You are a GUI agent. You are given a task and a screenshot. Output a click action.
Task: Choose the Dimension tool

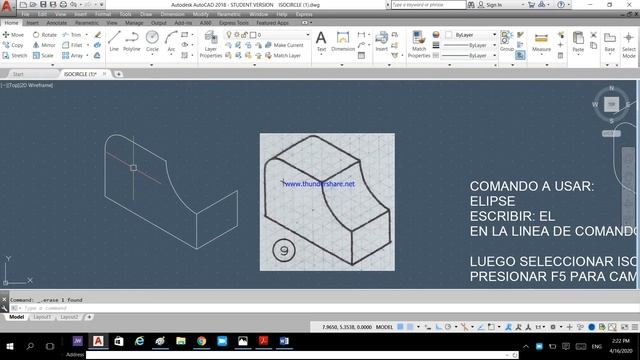click(343, 41)
